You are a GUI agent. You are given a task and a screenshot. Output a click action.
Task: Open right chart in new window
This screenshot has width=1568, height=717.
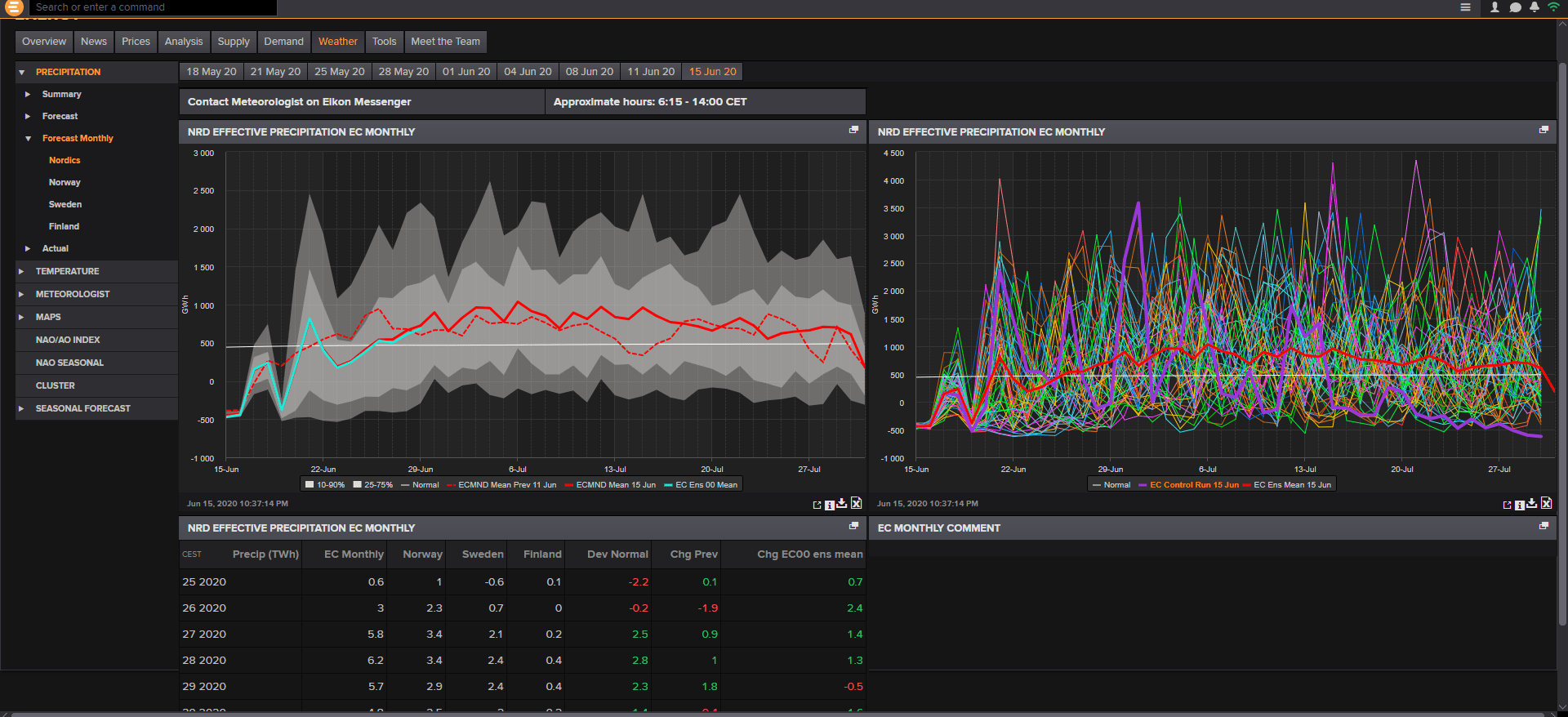(x=1507, y=505)
